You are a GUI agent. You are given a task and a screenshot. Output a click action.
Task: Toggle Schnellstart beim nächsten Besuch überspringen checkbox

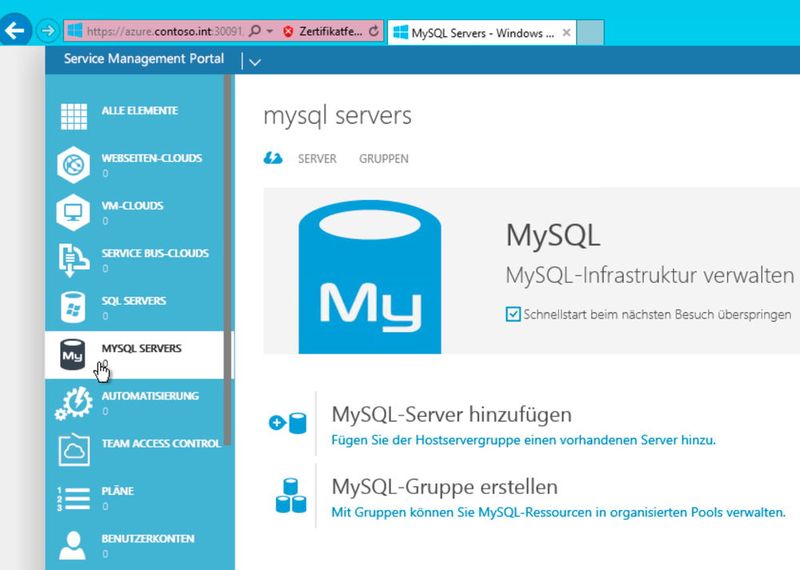(513, 314)
